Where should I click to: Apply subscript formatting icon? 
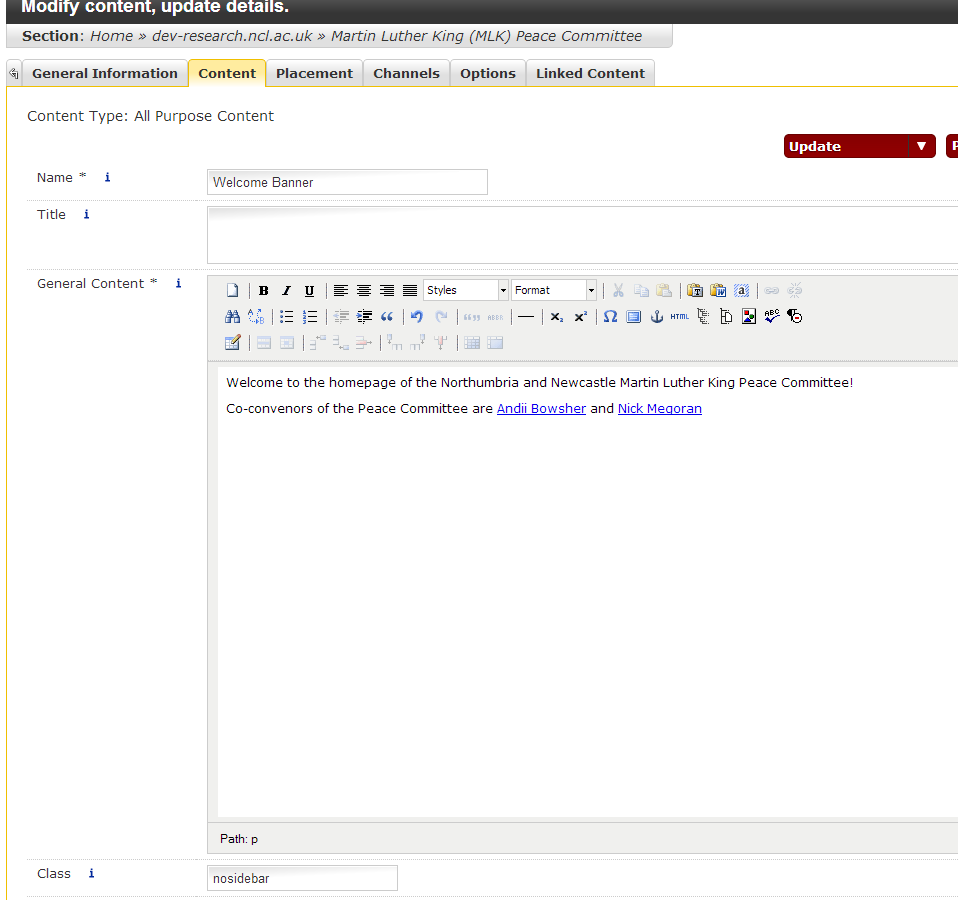point(557,317)
